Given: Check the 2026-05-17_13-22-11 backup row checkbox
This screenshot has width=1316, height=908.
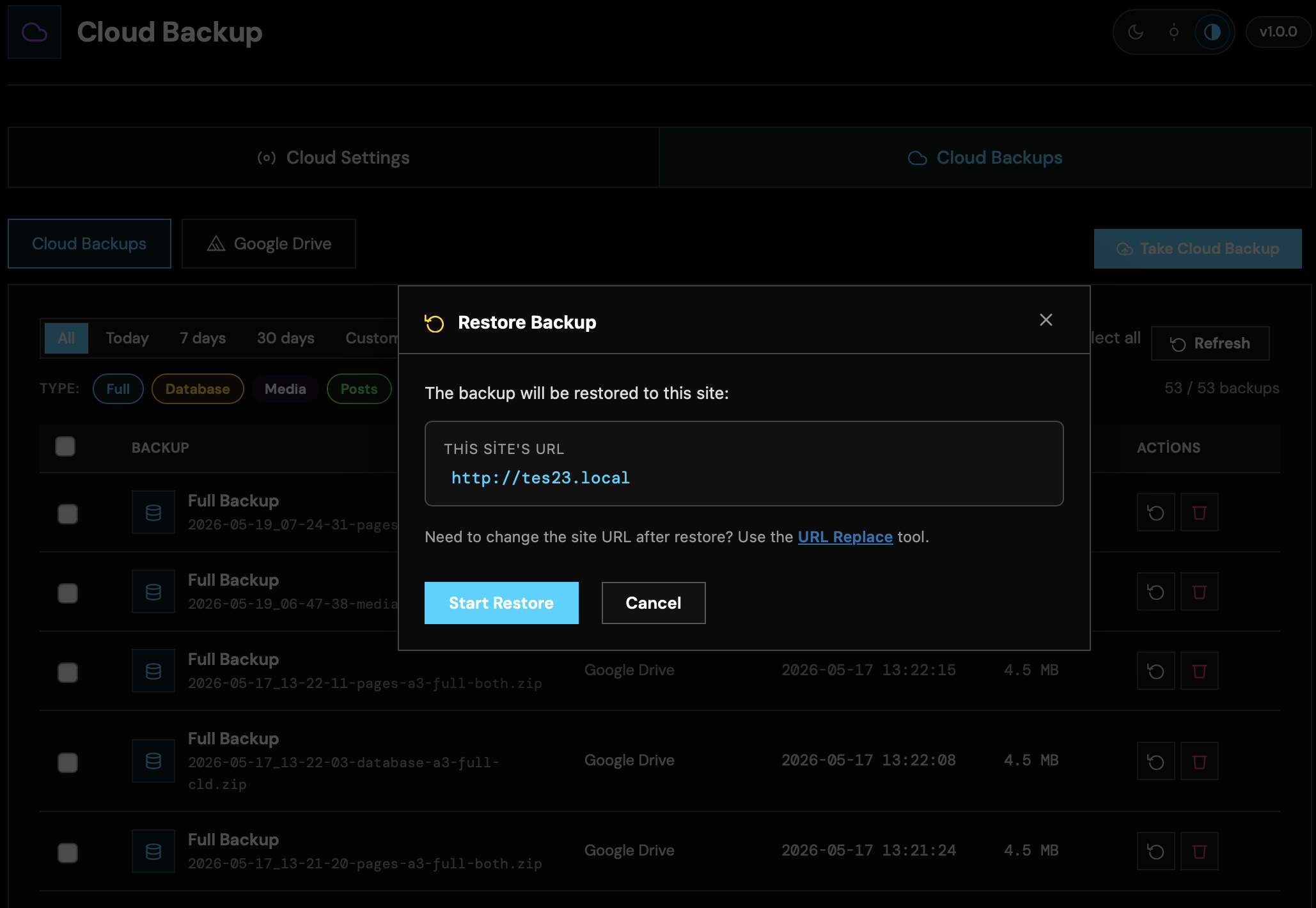Looking at the screenshot, I should click(68, 673).
